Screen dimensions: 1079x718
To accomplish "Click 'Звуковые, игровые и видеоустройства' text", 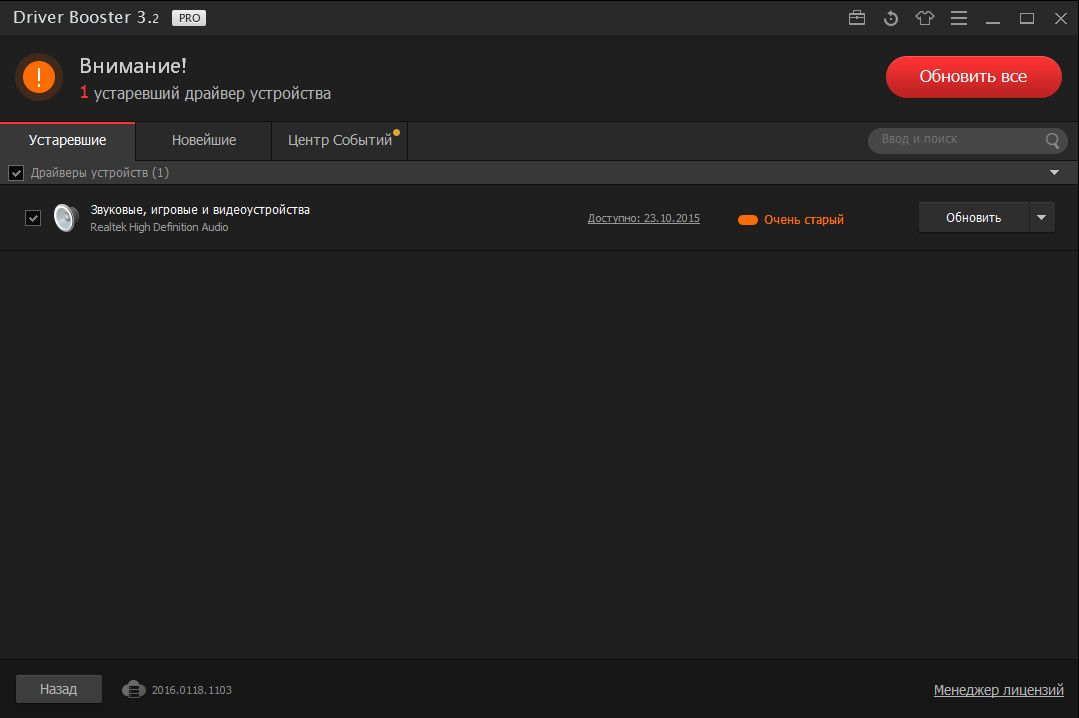I will point(200,209).
